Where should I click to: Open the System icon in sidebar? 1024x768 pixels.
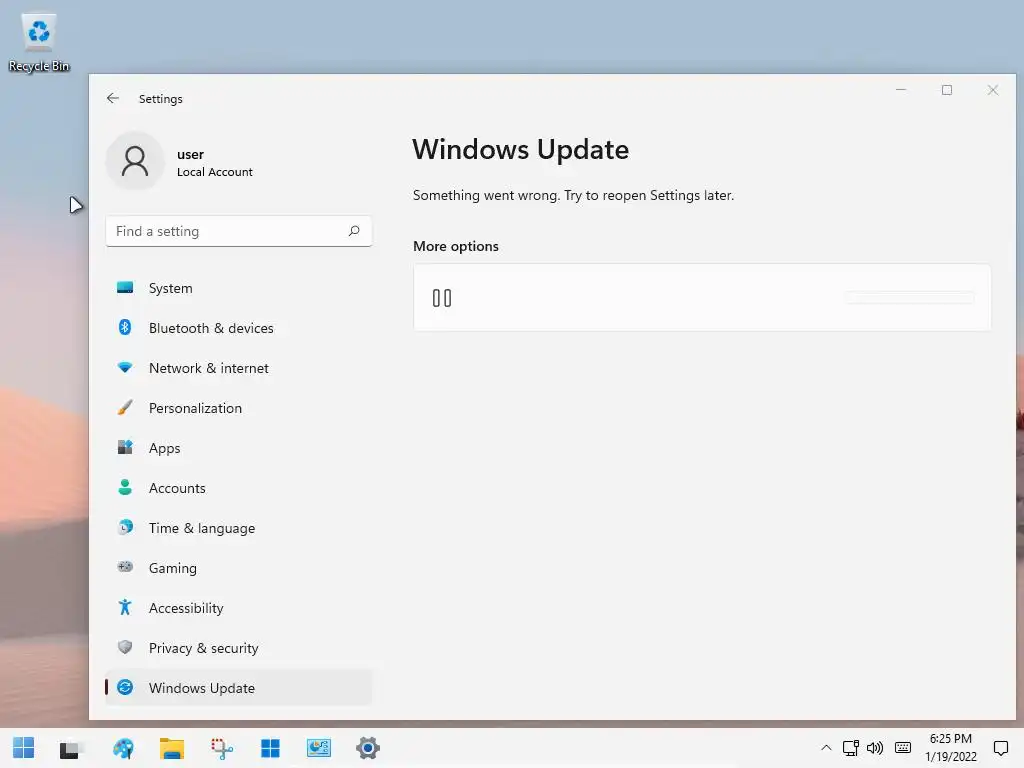(x=125, y=287)
